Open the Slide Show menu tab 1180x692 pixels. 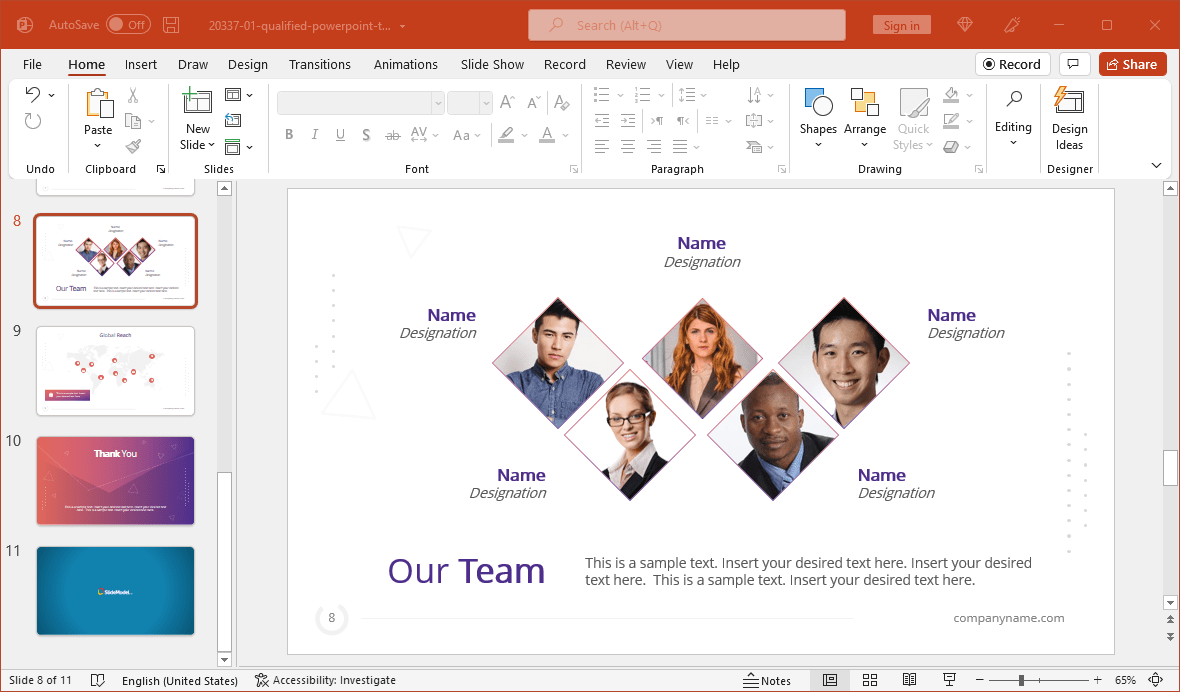[492, 63]
